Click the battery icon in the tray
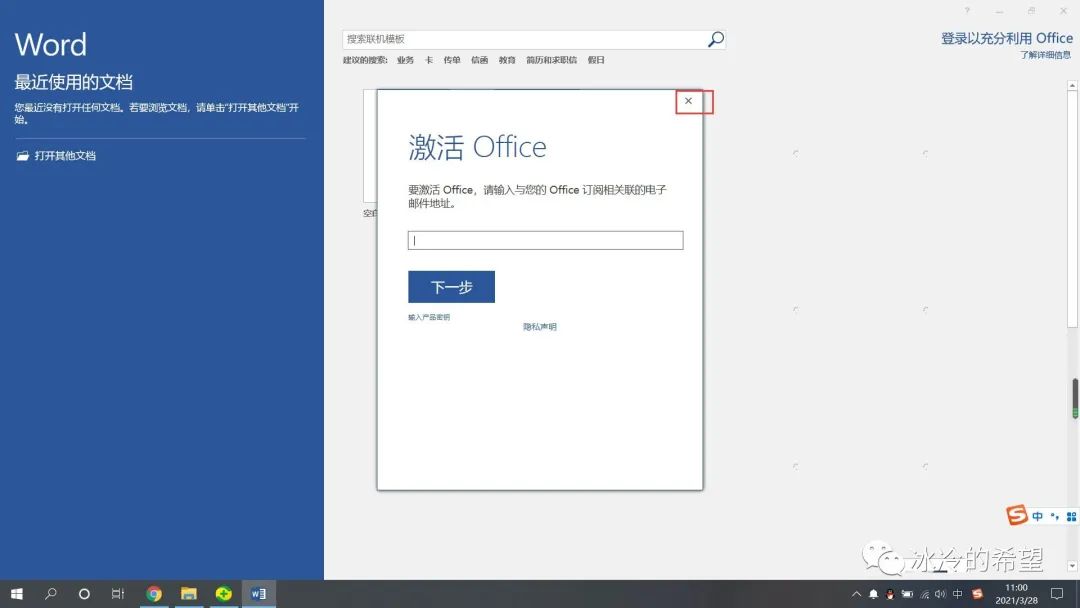Screen dimensions: 1080x608 (907, 594)
